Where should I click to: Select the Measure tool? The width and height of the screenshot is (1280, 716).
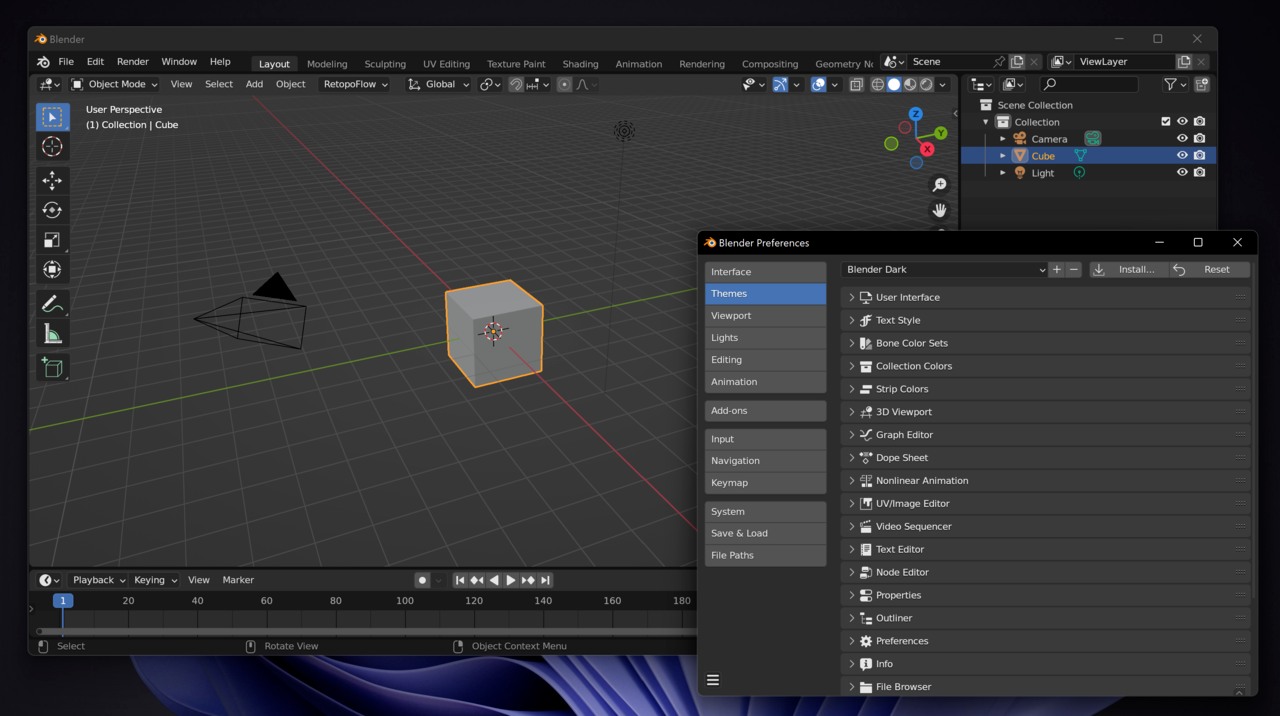click(x=52, y=333)
